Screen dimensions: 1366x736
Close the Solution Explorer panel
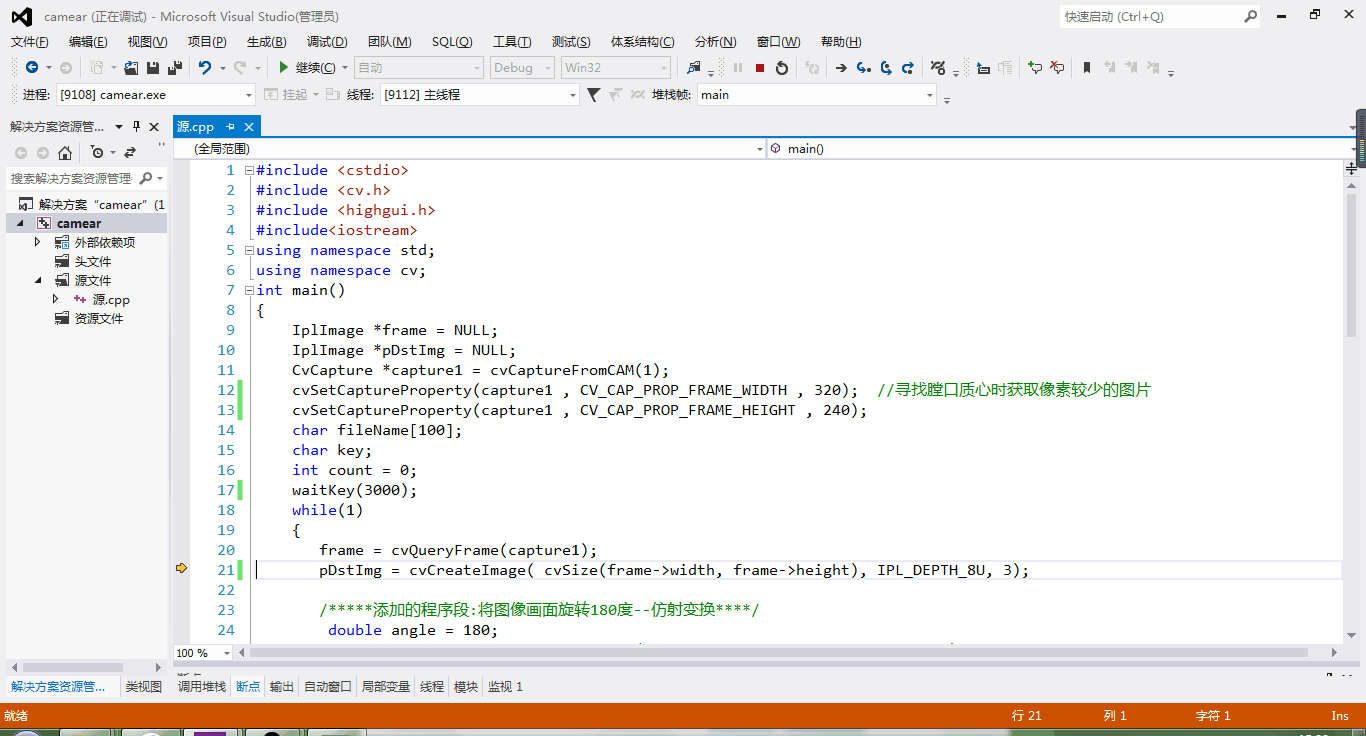click(154, 127)
